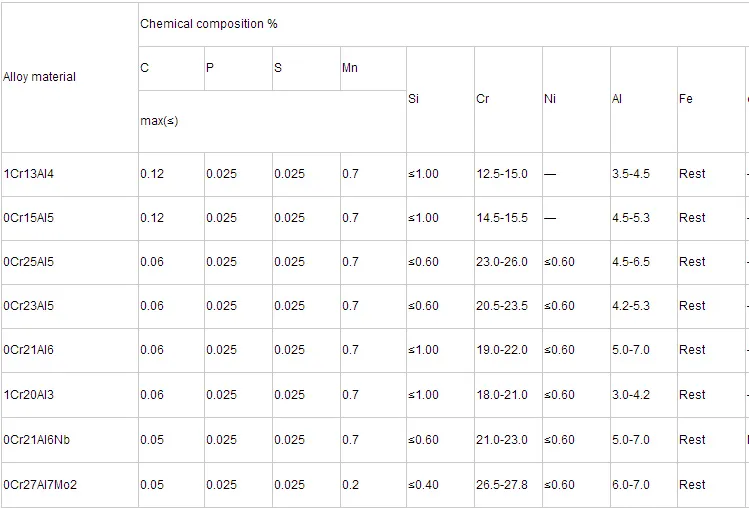The height and width of the screenshot is (509, 749).
Task: Click the 12.5-15.0 chromium value cell
Action: (502, 174)
